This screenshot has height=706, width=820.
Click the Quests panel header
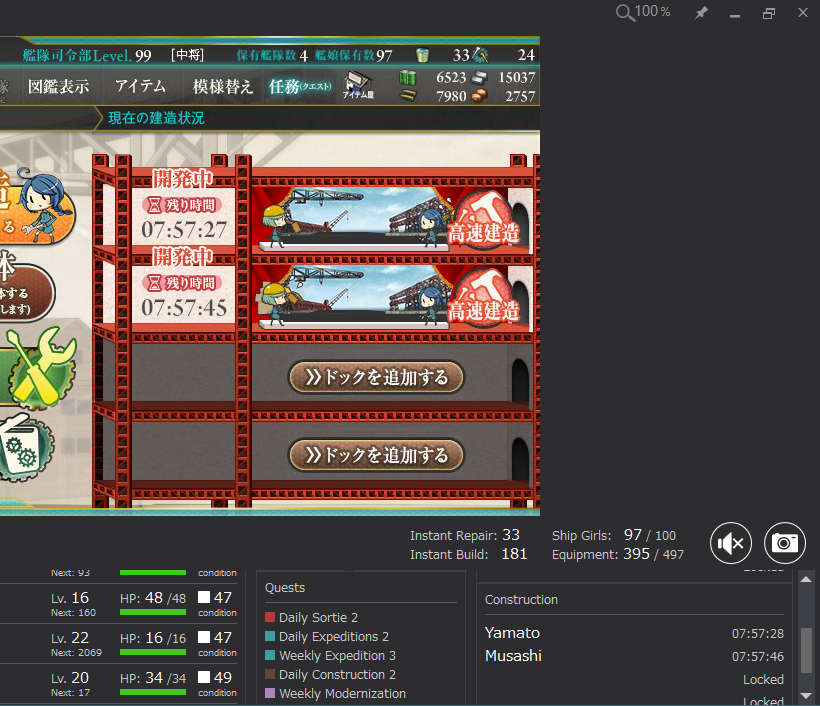pos(285,588)
